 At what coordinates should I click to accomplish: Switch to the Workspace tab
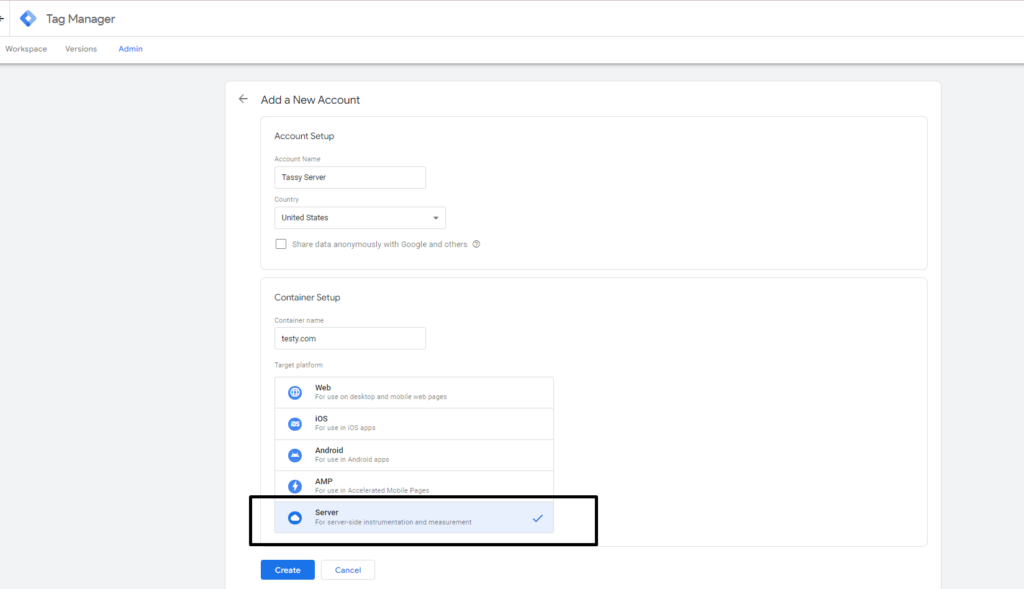coord(26,49)
